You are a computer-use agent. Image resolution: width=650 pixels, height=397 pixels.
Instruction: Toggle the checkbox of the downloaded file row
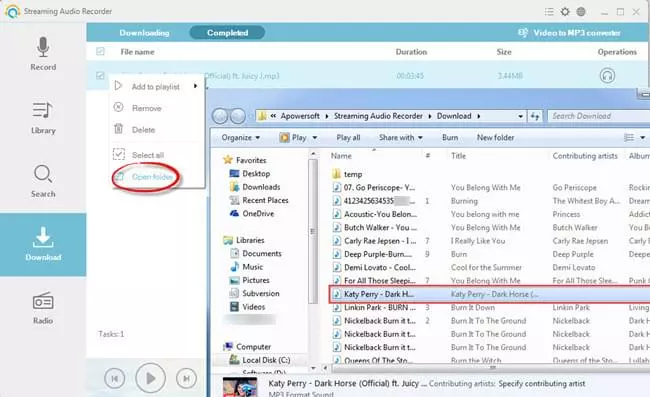[x=100, y=75]
